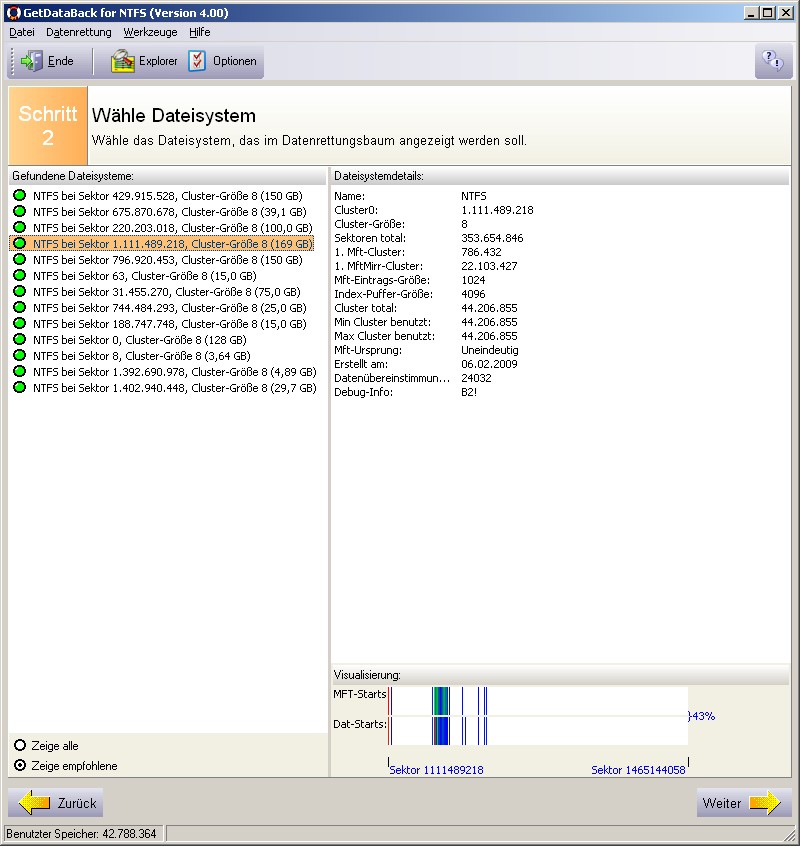The width and height of the screenshot is (800, 846).
Task: Open the Datenrettung menu
Action: pos(79,32)
